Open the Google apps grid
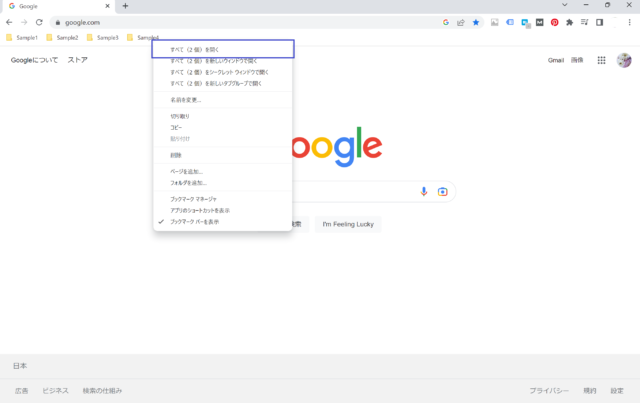This screenshot has height=403, width=640. [601, 60]
